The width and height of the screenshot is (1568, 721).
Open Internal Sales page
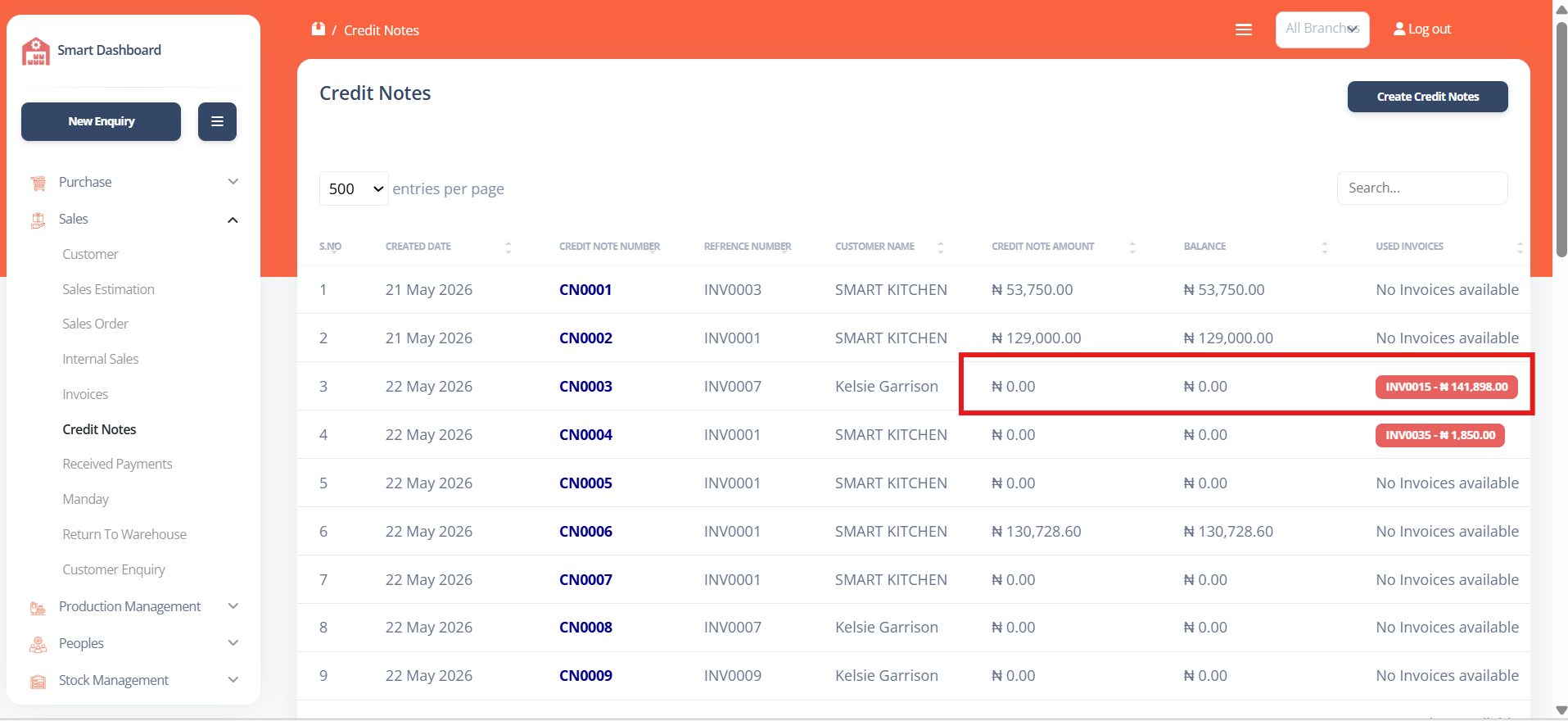[100, 359]
